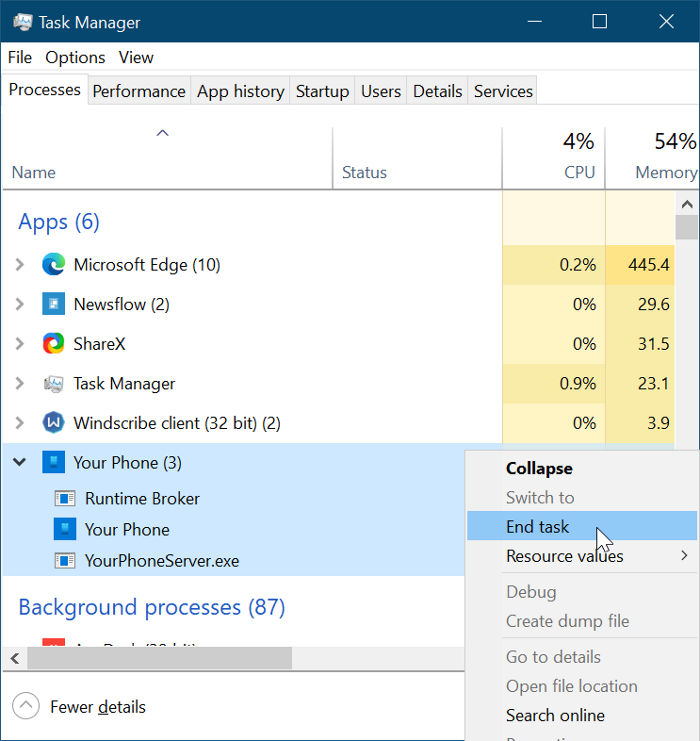Select End task from context menu
Viewport: 700px width, 741px height.
(537, 526)
